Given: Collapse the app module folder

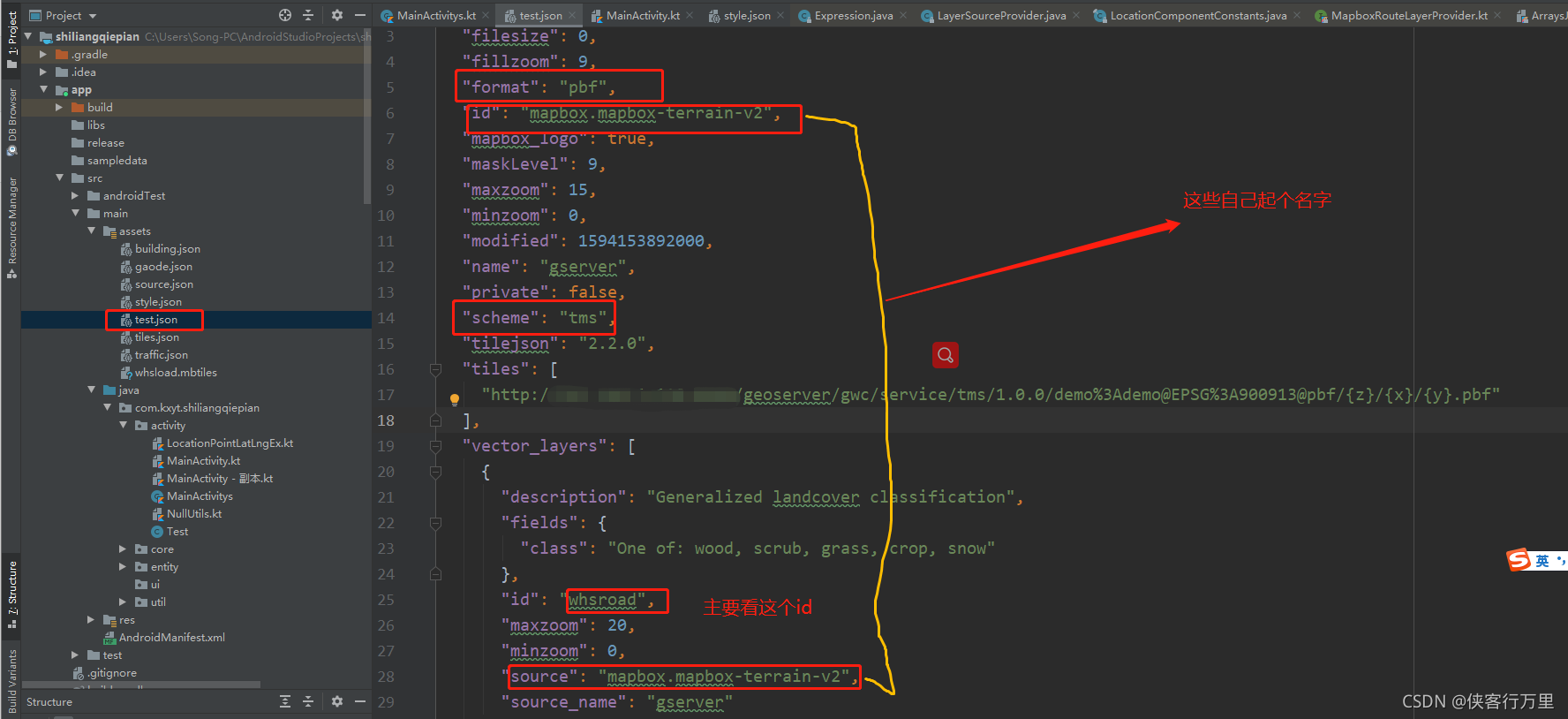Looking at the screenshot, I should point(43,89).
